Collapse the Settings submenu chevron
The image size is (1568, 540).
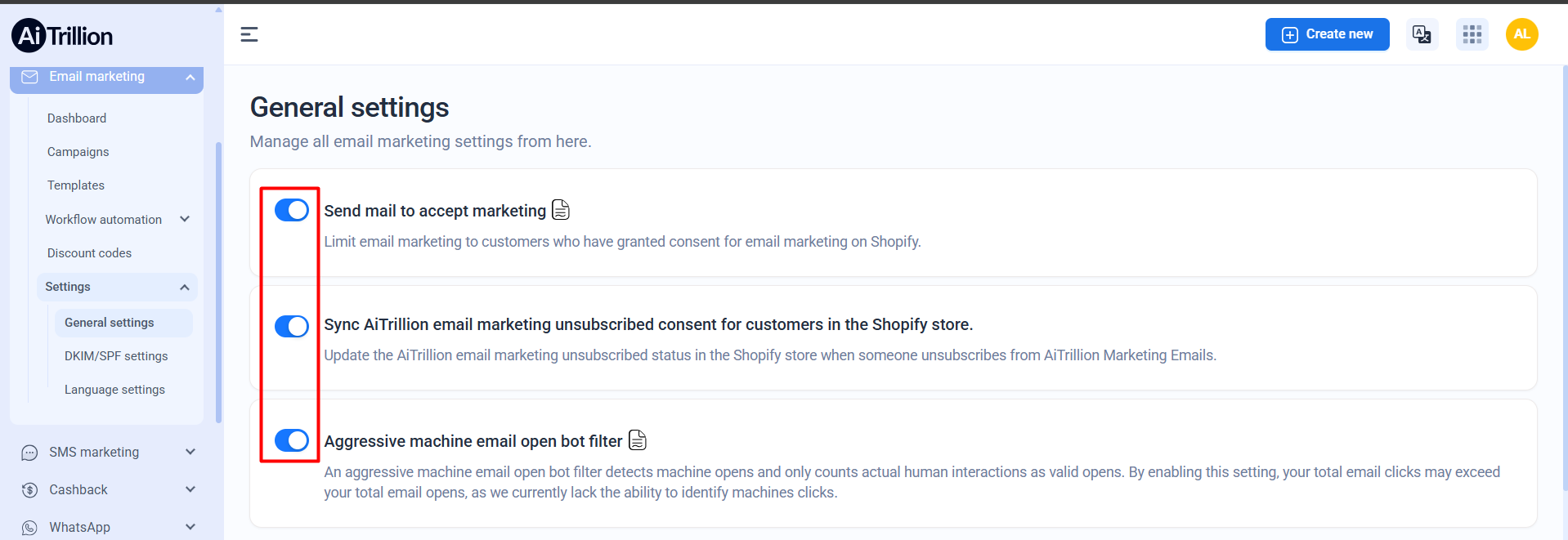tap(185, 287)
